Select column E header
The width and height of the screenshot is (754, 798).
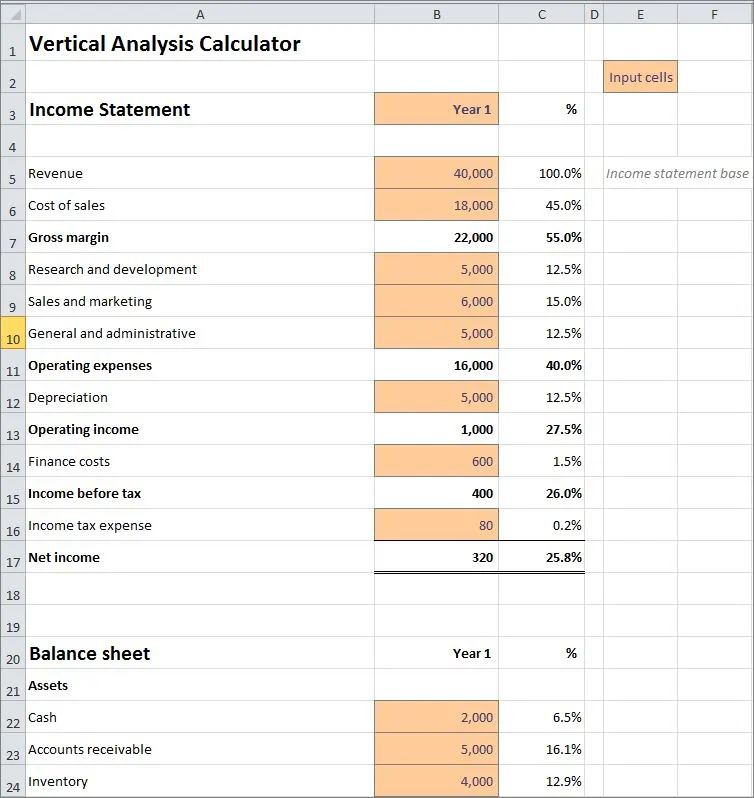pyautogui.click(x=640, y=15)
